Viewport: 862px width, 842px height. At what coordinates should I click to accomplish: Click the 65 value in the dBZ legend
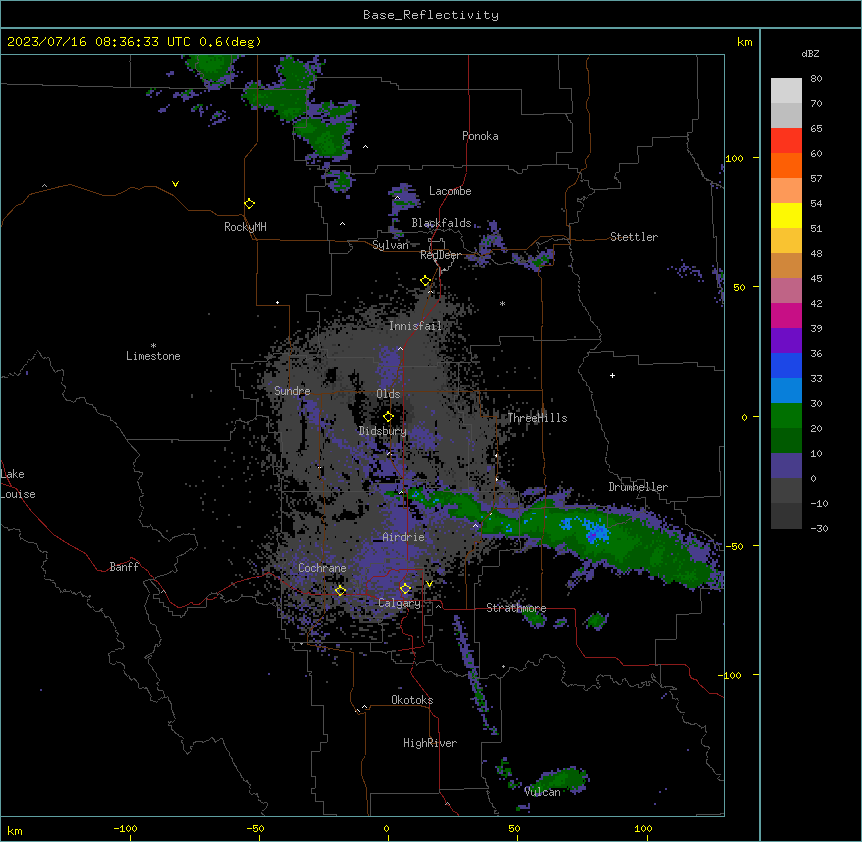tap(816, 129)
